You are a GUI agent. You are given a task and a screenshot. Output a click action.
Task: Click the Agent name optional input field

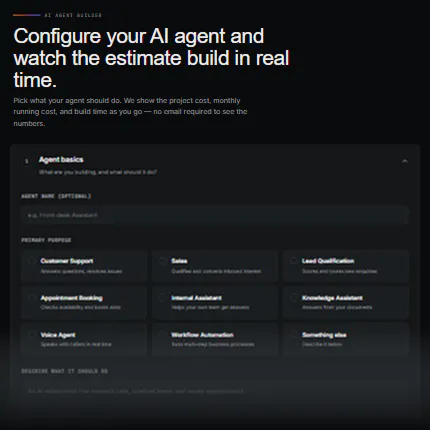215,215
